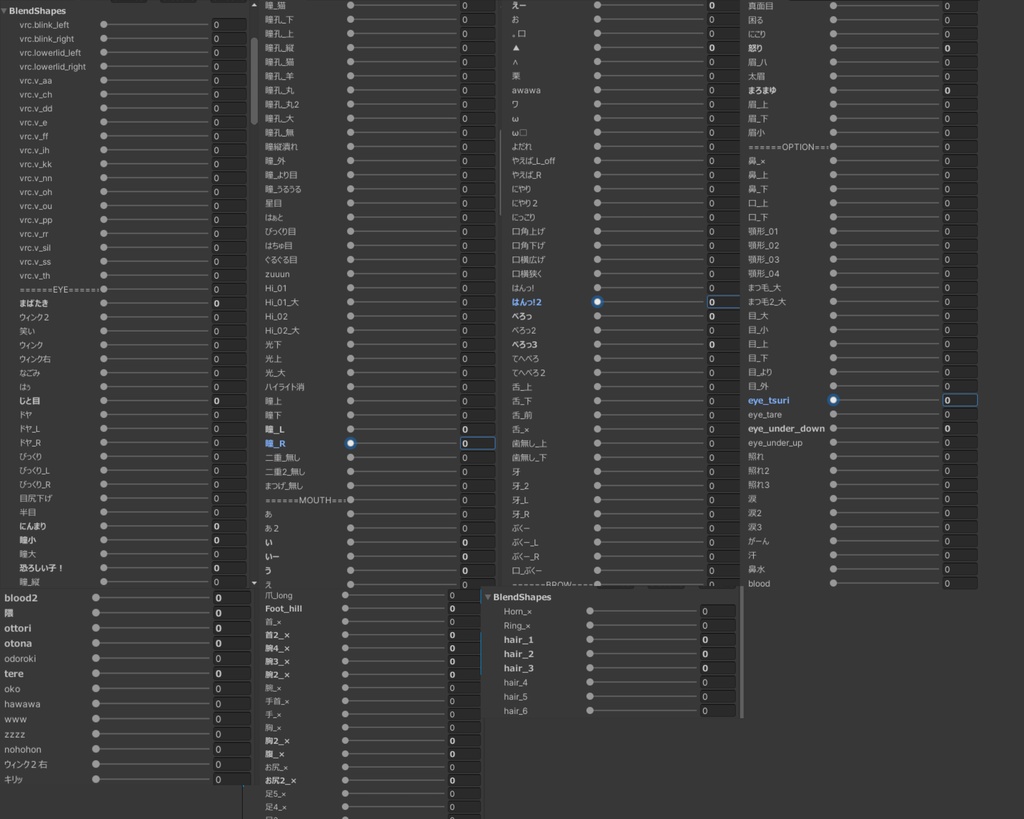This screenshot has width=1024, height=819.
Task: Click the eye_tare value field
Action: [959, 415]
